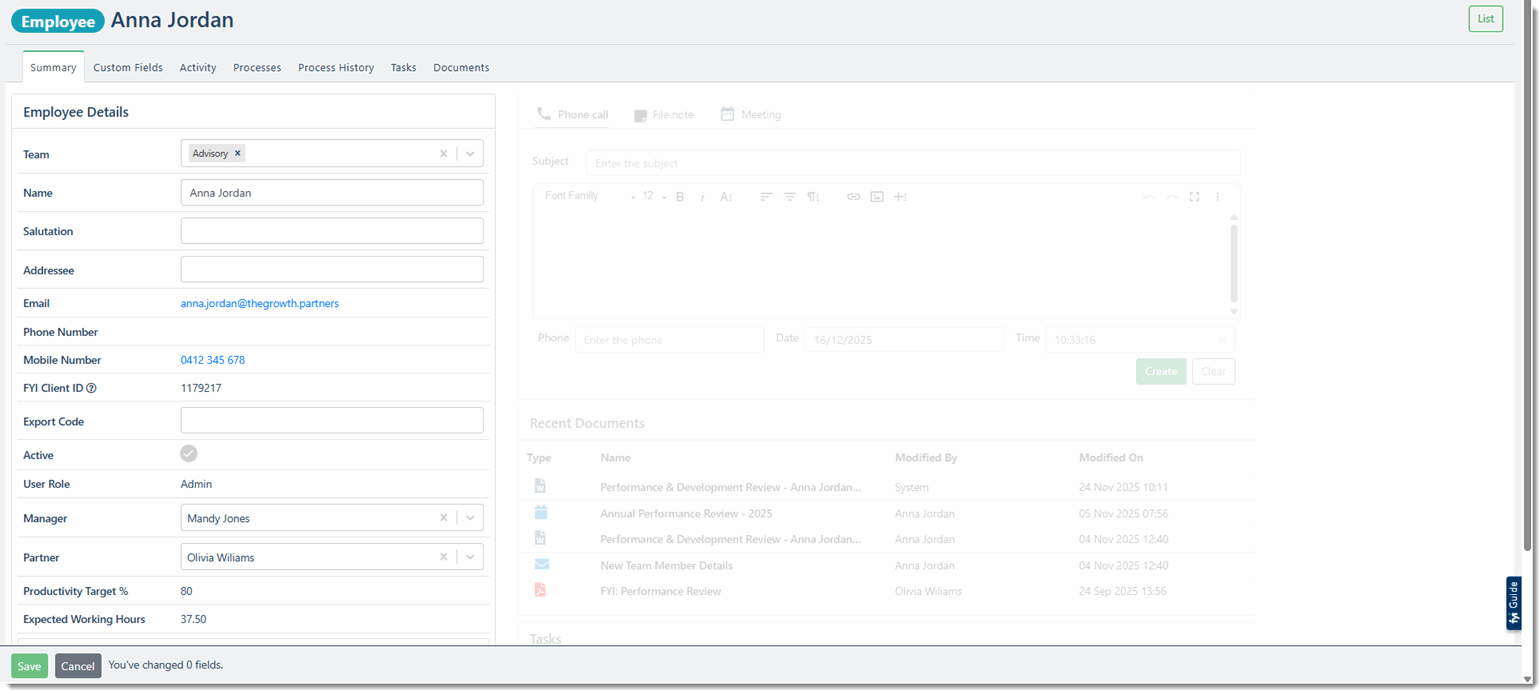Click the PDF icon beside FYI: Performance Review
1540x691 pixels.
click(540, 589)
